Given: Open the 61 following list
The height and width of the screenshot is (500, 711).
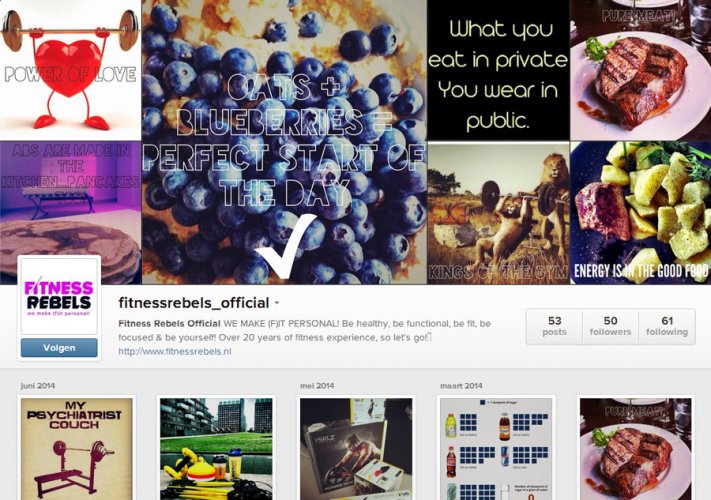Looking at the screenshot, I should point(667,326).
